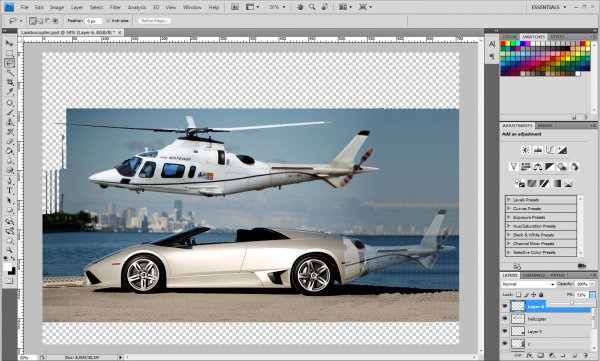Select the Ellipse shape tool
Screen dimensions: 600x361
tap(9, 210)
